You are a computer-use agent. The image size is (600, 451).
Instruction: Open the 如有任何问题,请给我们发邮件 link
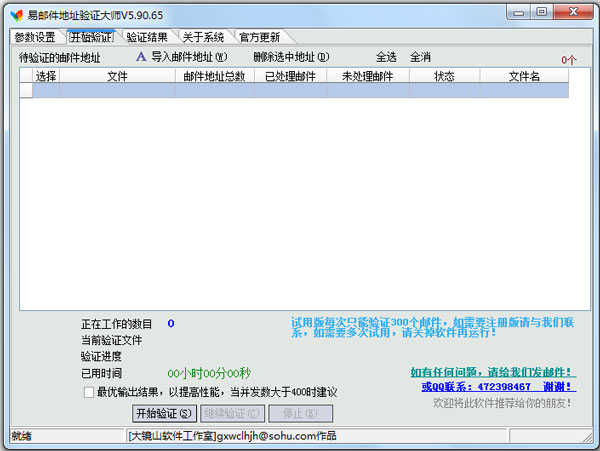point(493,372)
